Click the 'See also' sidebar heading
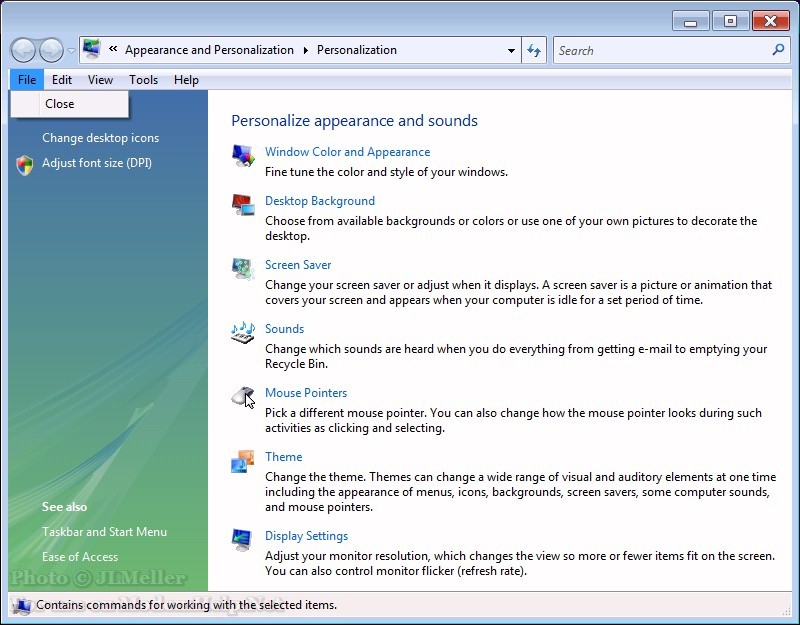Screen dimensions: 800x625 [x=64, y=507]
